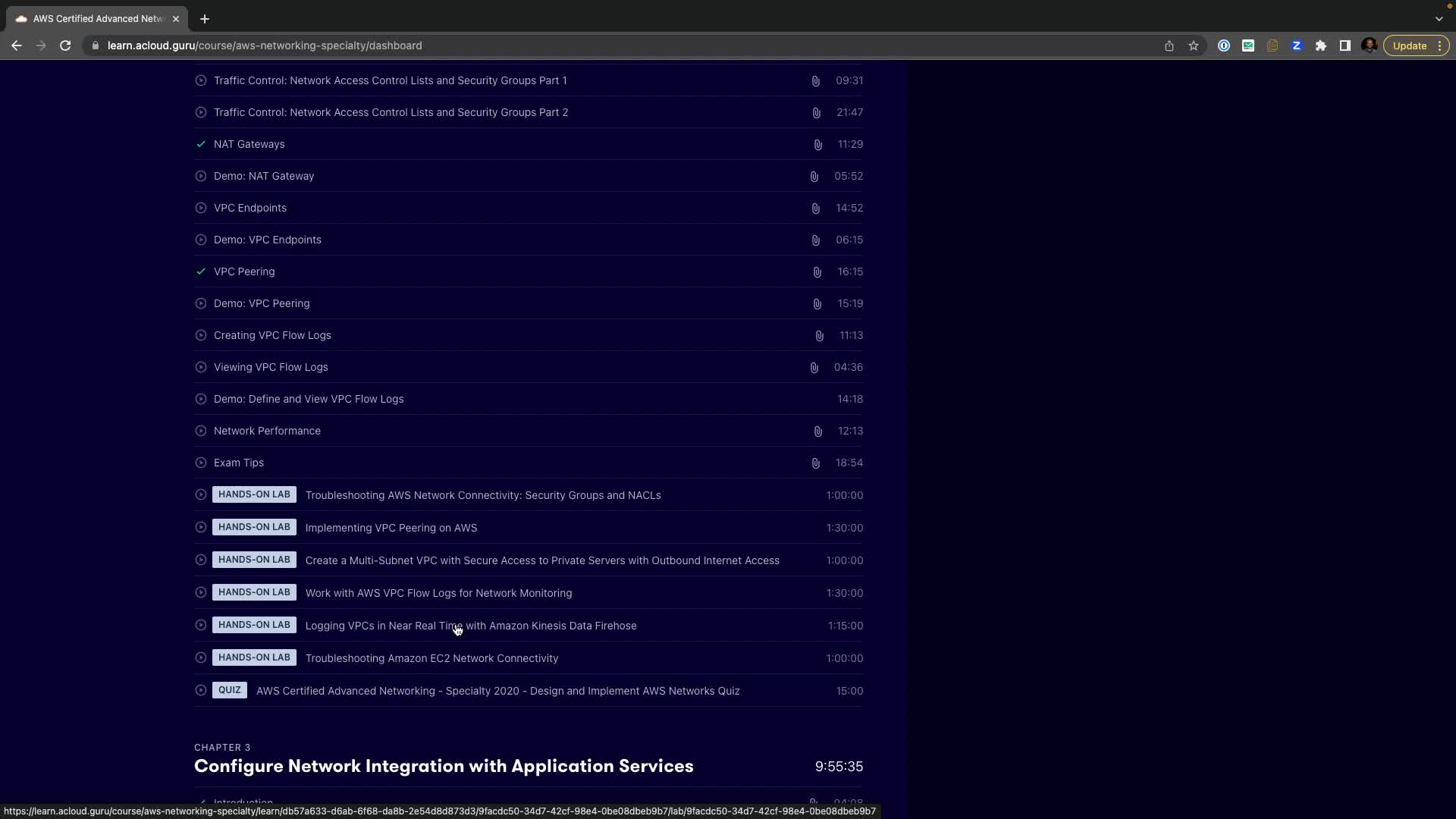Click the Chrome Update button
Viewport: 1456px width, 819px height.
pyautogui.click(x=1409, y=45)
